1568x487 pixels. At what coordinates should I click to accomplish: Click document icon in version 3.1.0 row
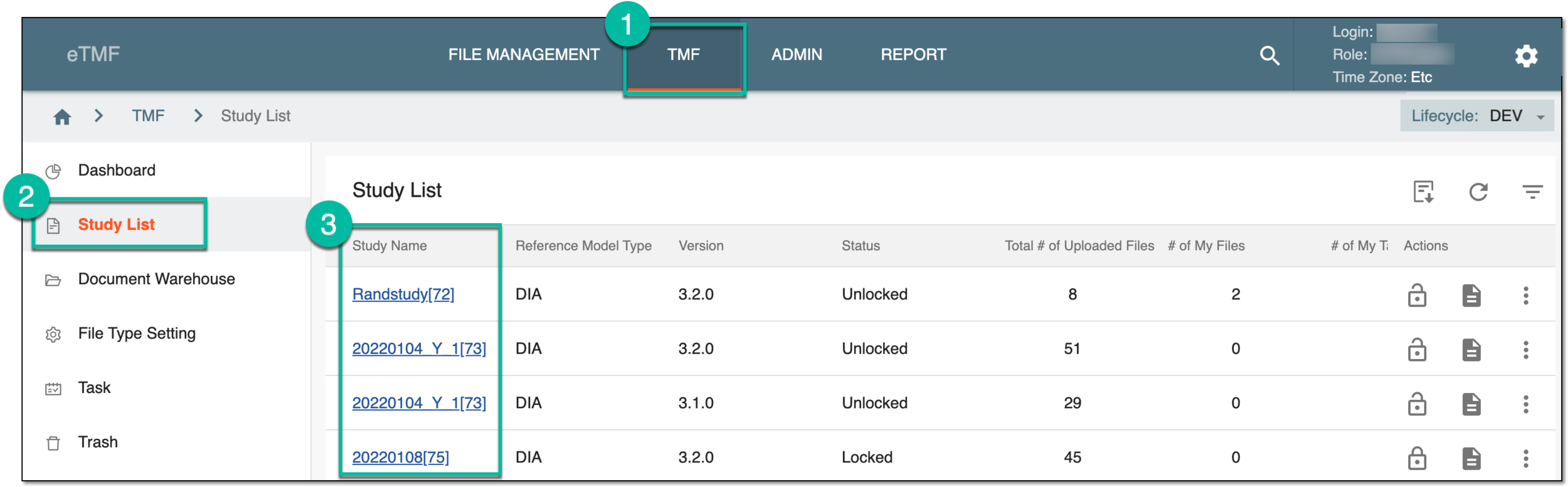(x=1471, y=404)
